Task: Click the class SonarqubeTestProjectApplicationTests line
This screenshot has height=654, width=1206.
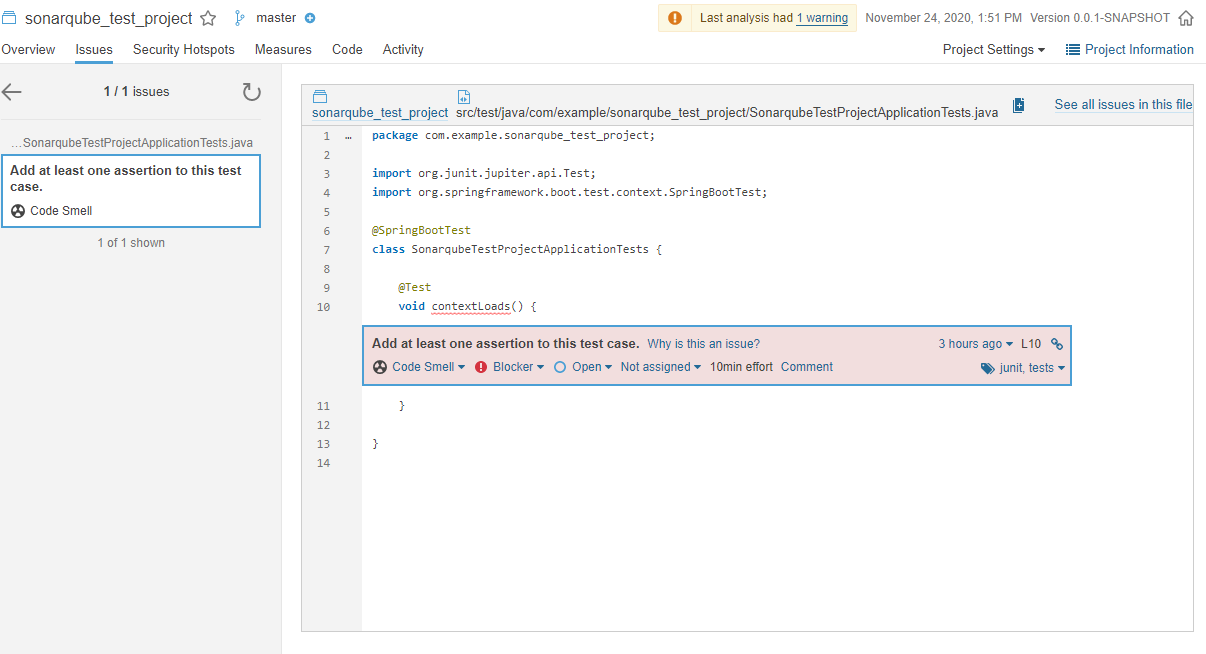Action: coord(517,249)
